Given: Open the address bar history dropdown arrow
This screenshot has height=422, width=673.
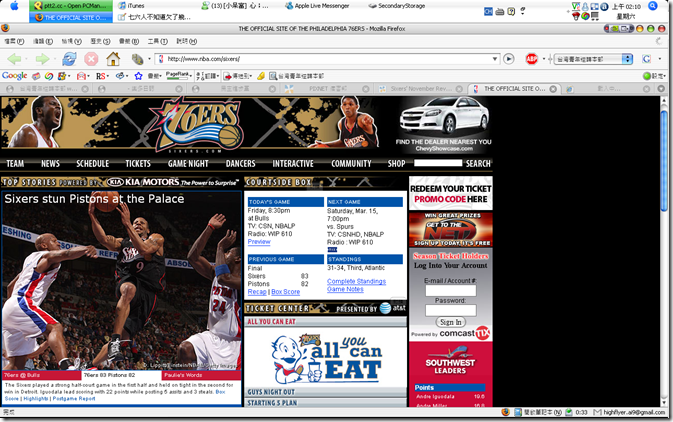Looking at the screenshot, I should point(495,59).
